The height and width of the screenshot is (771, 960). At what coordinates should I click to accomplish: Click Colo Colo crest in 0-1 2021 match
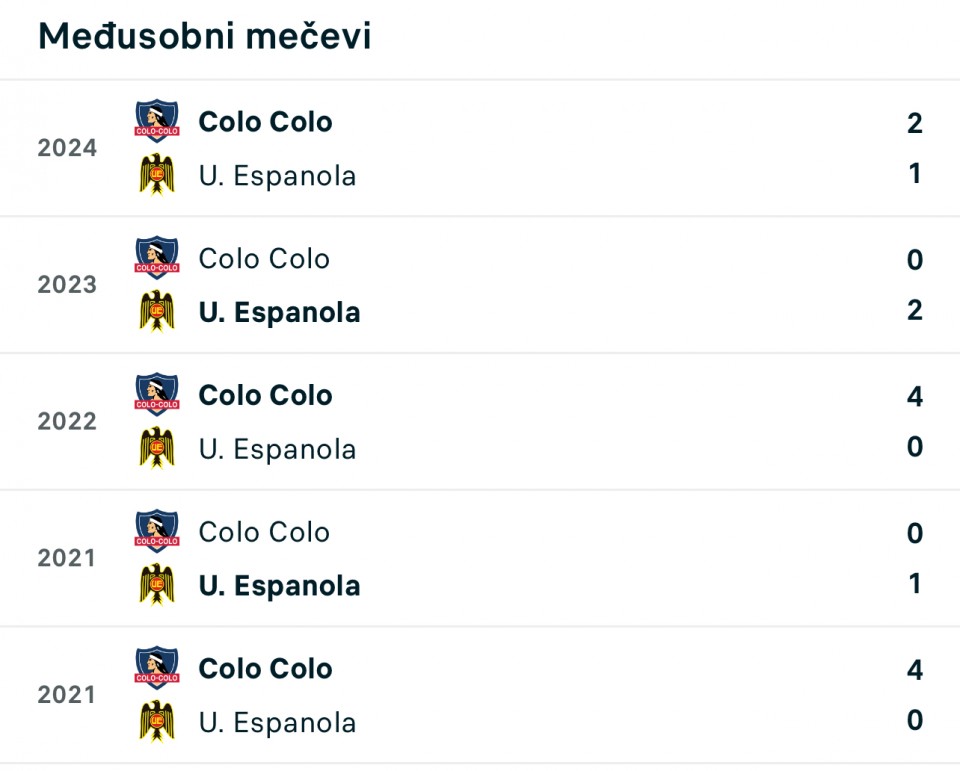point(157,530)
